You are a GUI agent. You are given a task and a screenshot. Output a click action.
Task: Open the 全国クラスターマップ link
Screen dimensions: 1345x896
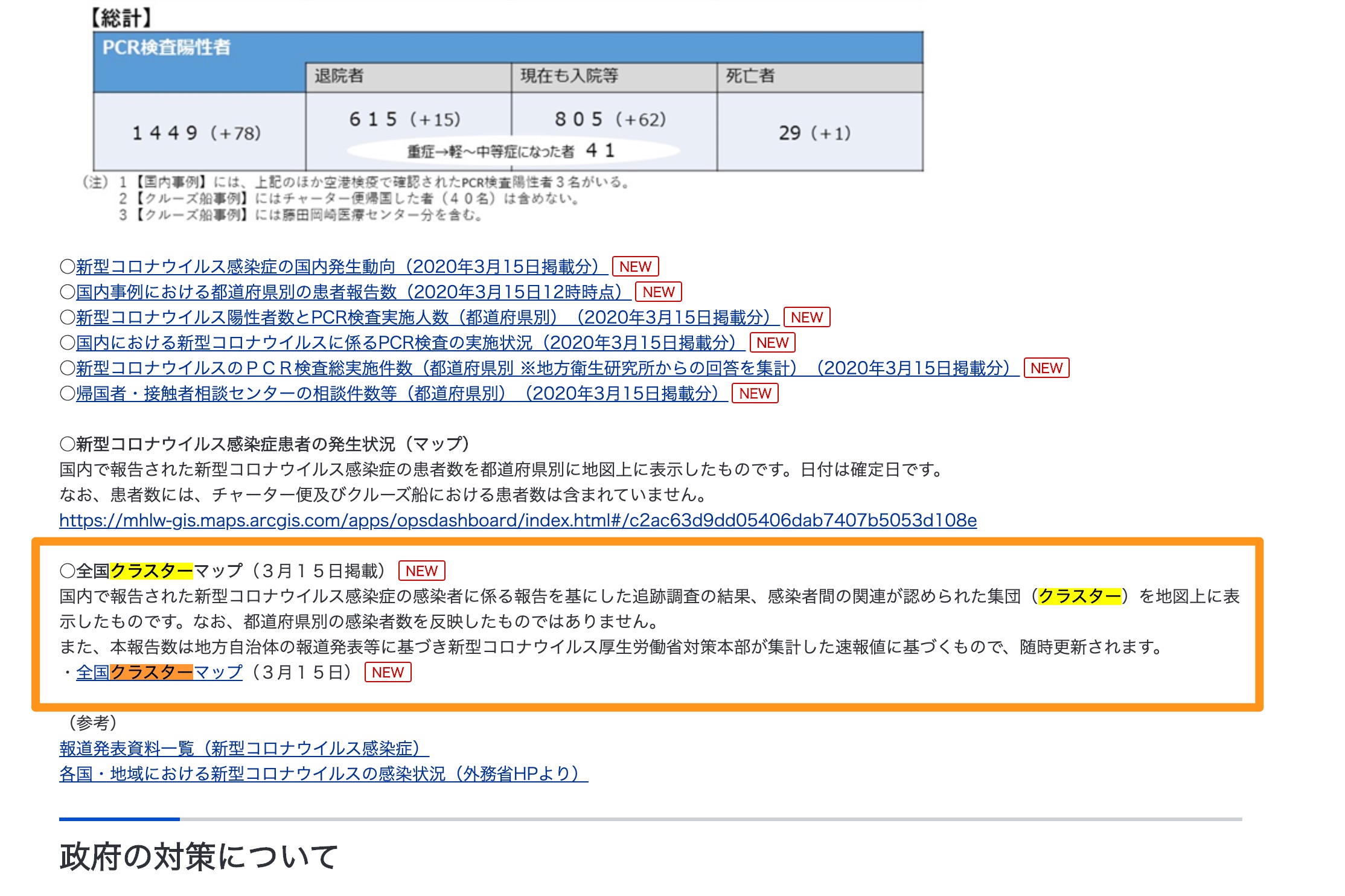159,673
